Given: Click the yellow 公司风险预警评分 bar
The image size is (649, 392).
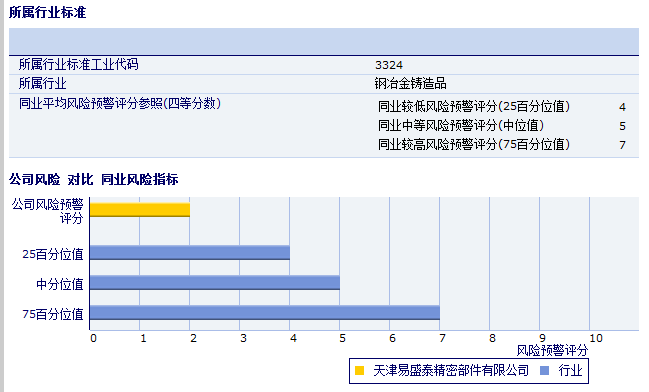Looking at the screenshot, I should pos(140,210).
